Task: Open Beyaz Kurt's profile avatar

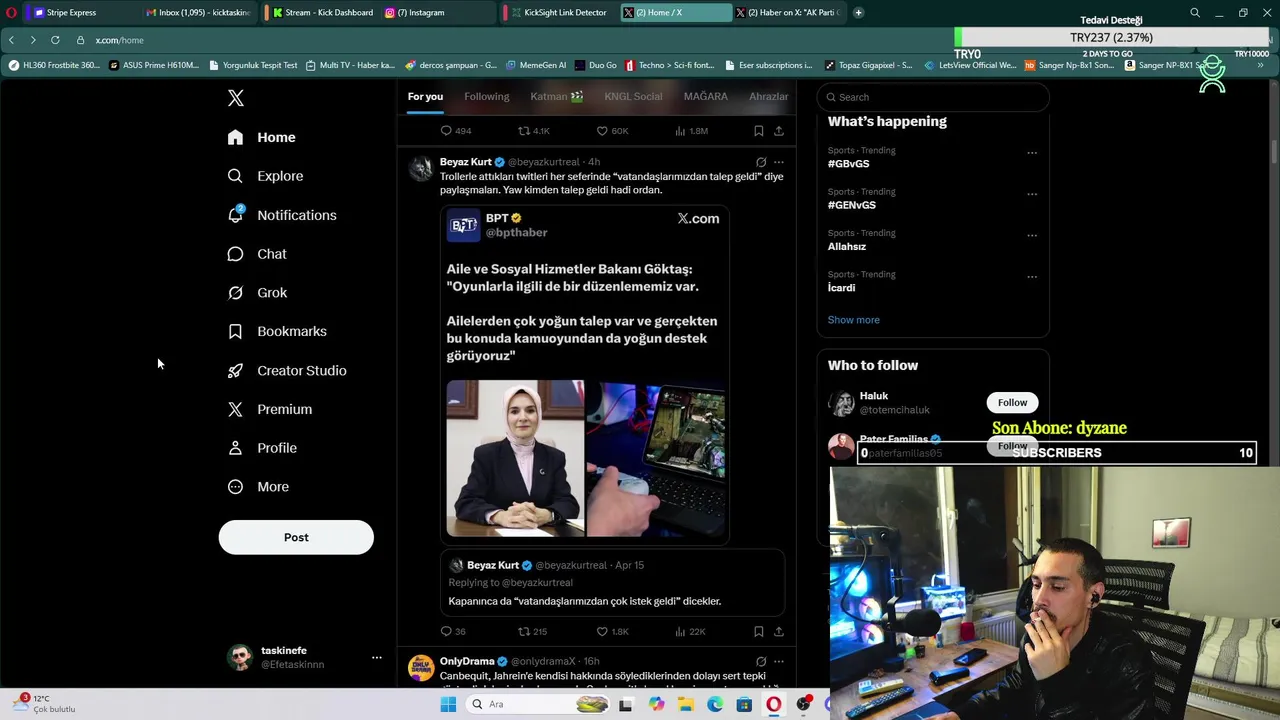Action: coord(421,167)
